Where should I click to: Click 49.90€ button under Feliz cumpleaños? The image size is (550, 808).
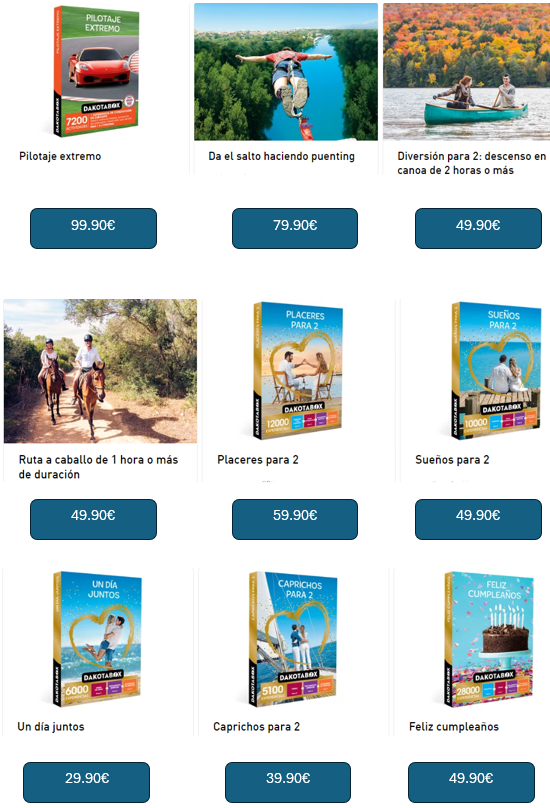471,782
